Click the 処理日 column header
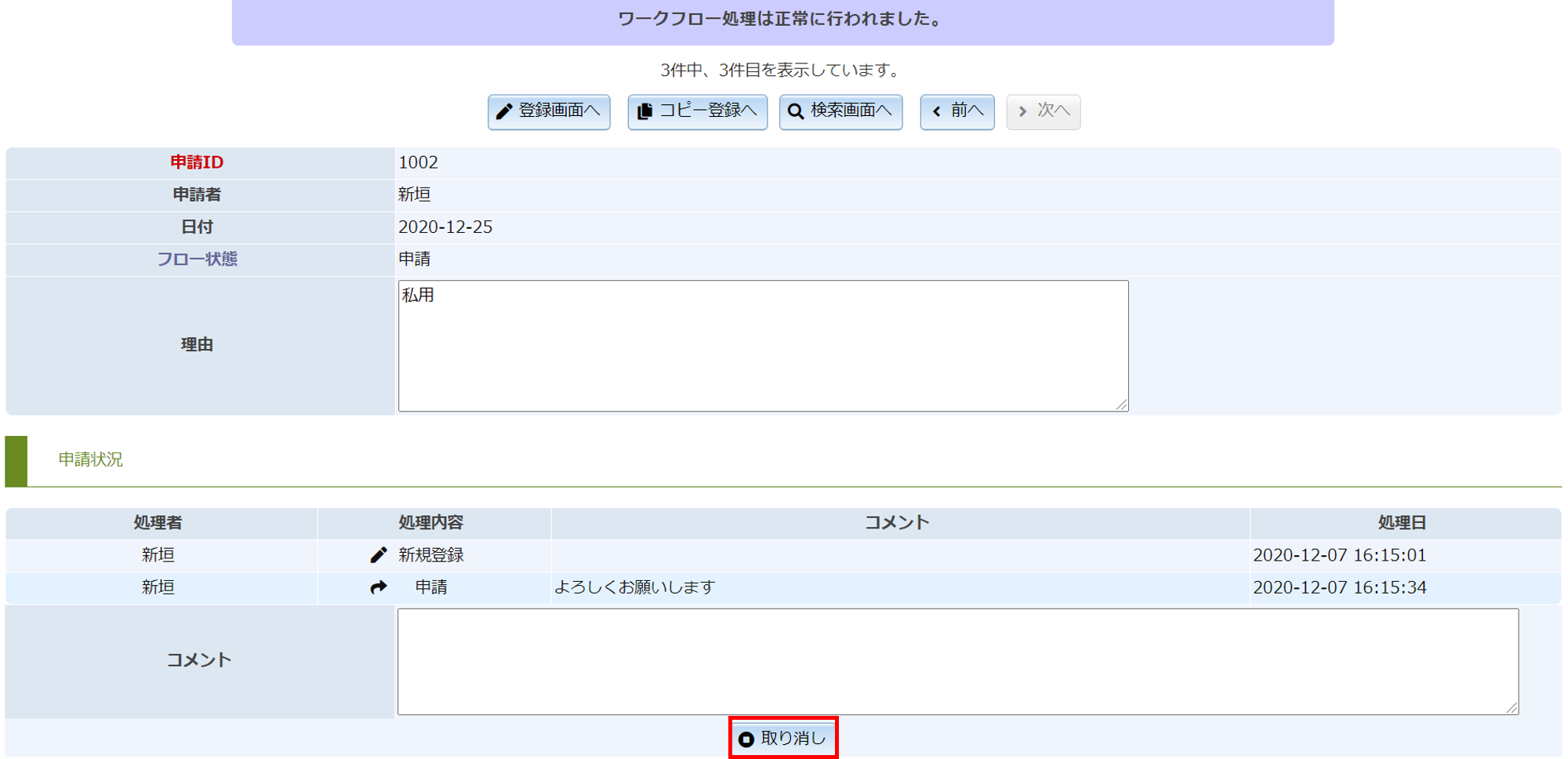 1402,522
